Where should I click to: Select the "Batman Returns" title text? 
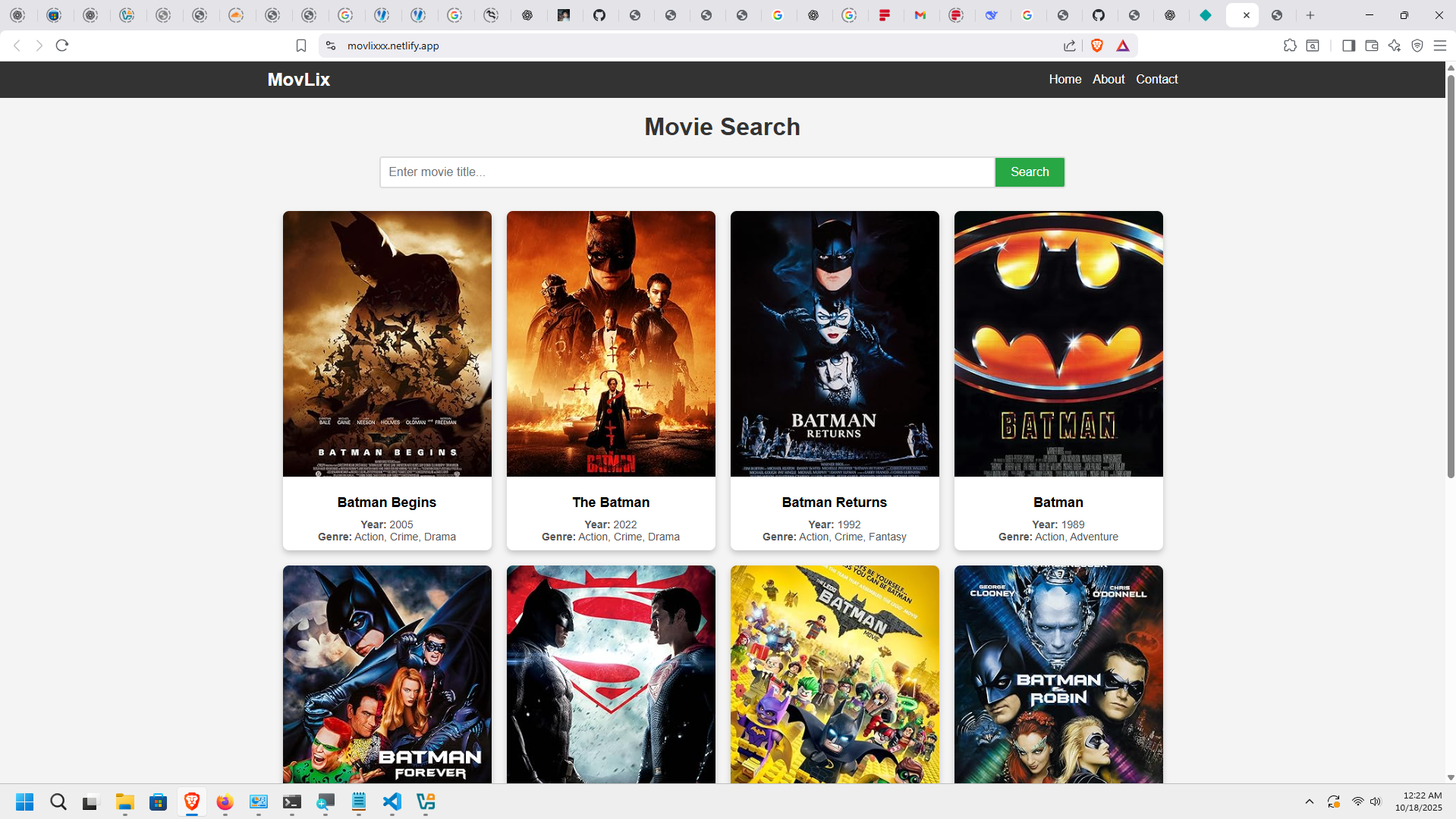click(x=835, y=502)
